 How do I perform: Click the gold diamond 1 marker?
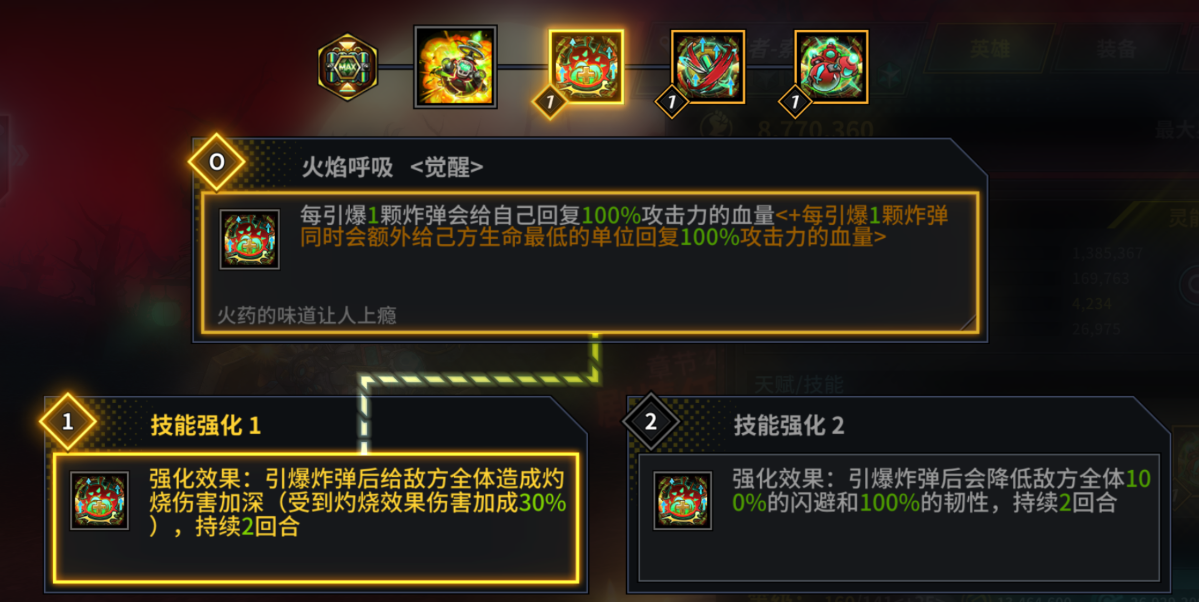[67, 421]
